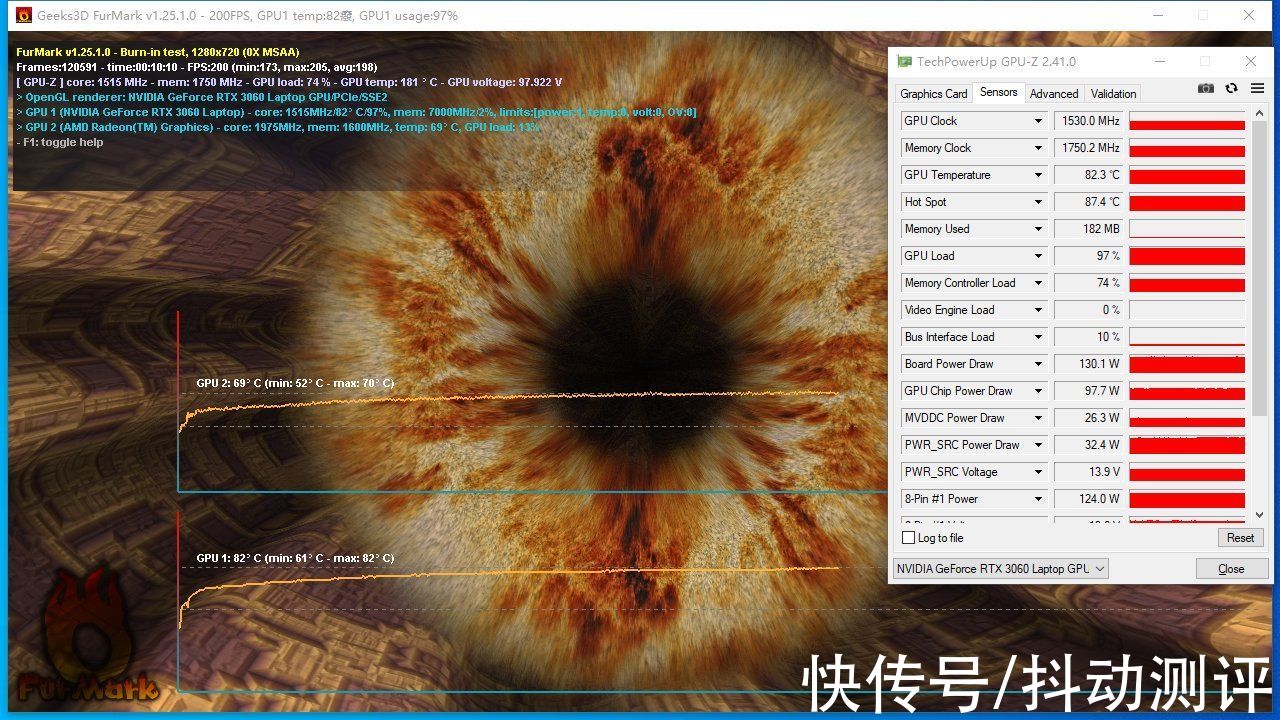Click the GPU Clock red graph
Image resolution: width=1280 pixels, height=720 pixels.
tap(1187, 121)
